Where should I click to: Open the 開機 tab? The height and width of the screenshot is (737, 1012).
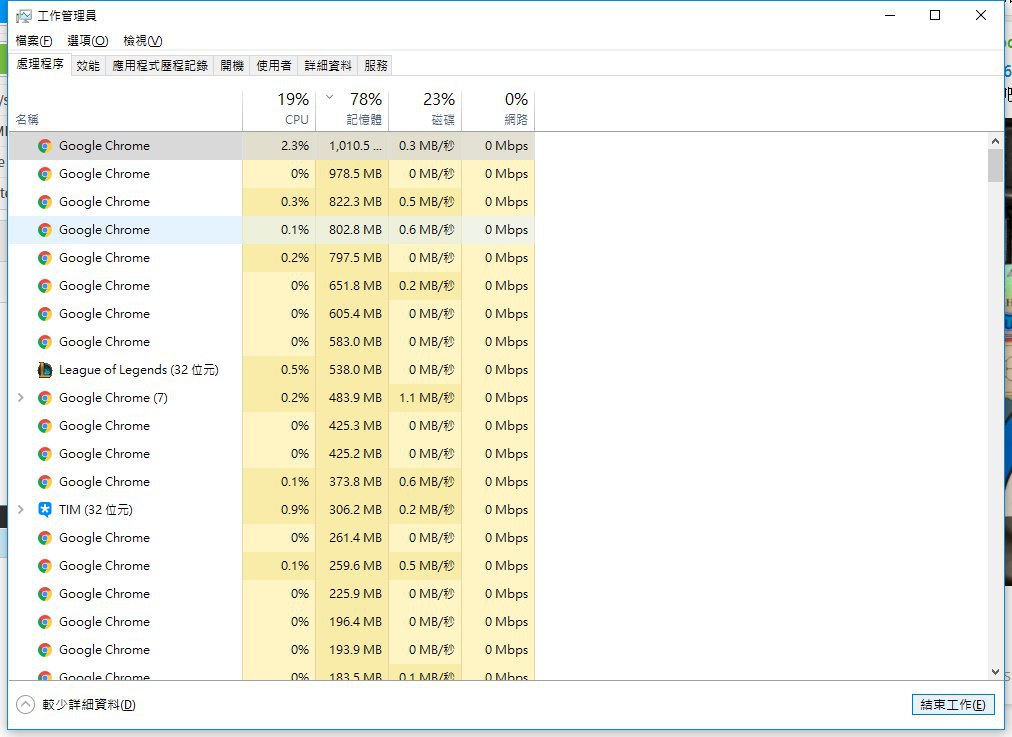point(232,65)
